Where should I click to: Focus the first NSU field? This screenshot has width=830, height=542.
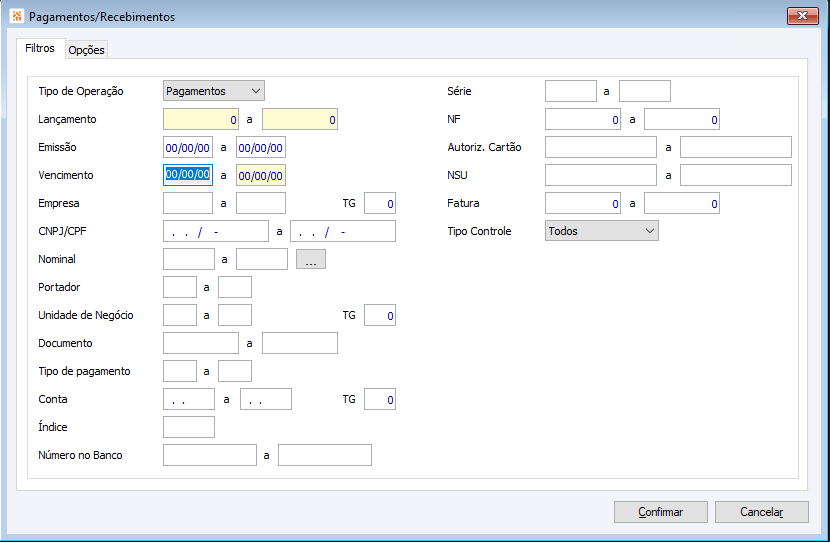(601, 175)
